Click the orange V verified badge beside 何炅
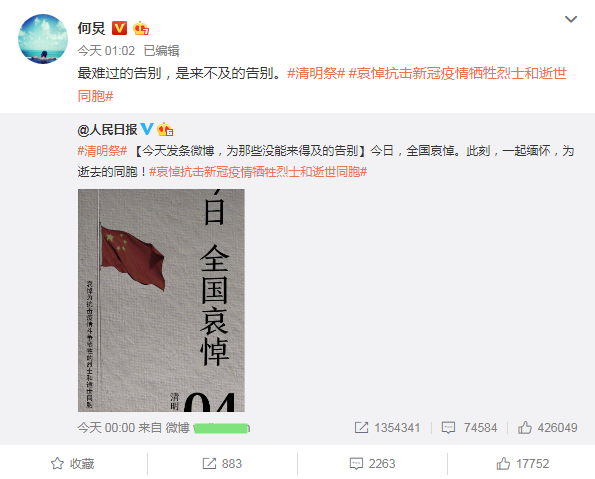595x479 pixels. (x=120, y=28)
